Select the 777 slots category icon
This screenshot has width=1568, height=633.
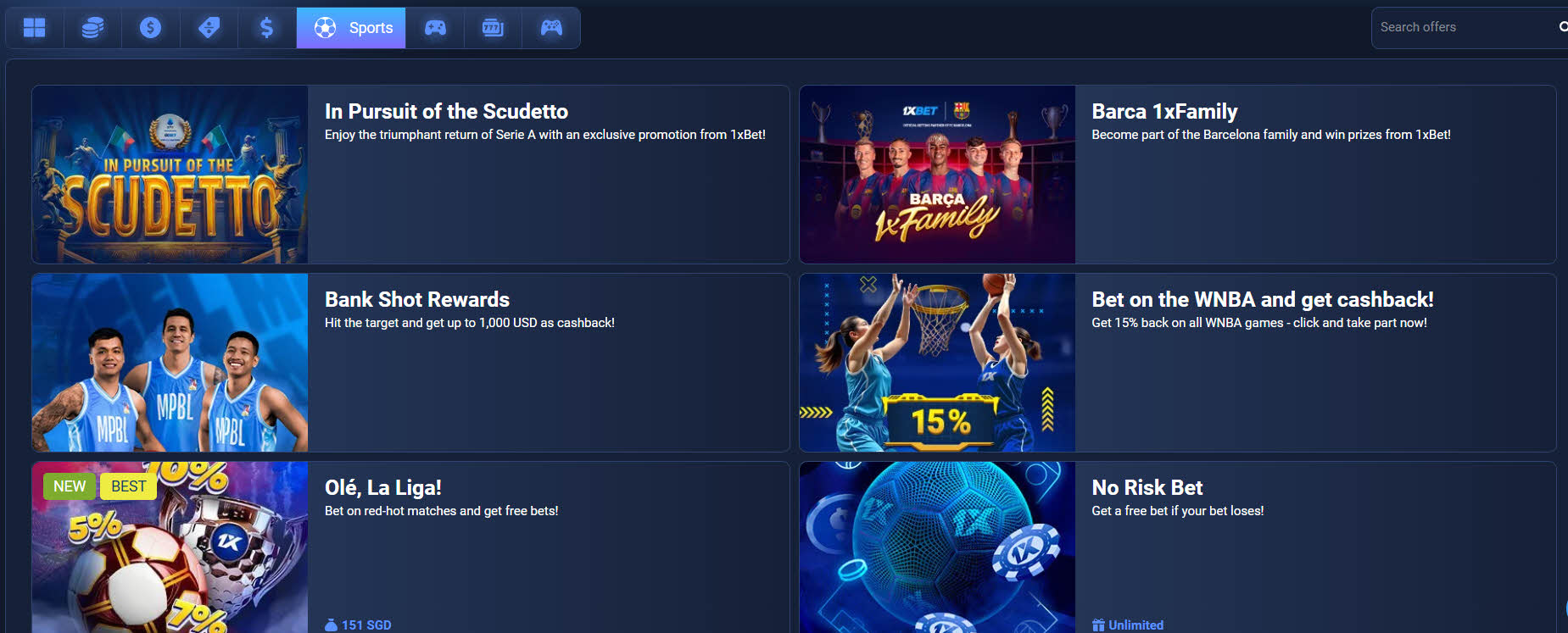click(493, 28)
